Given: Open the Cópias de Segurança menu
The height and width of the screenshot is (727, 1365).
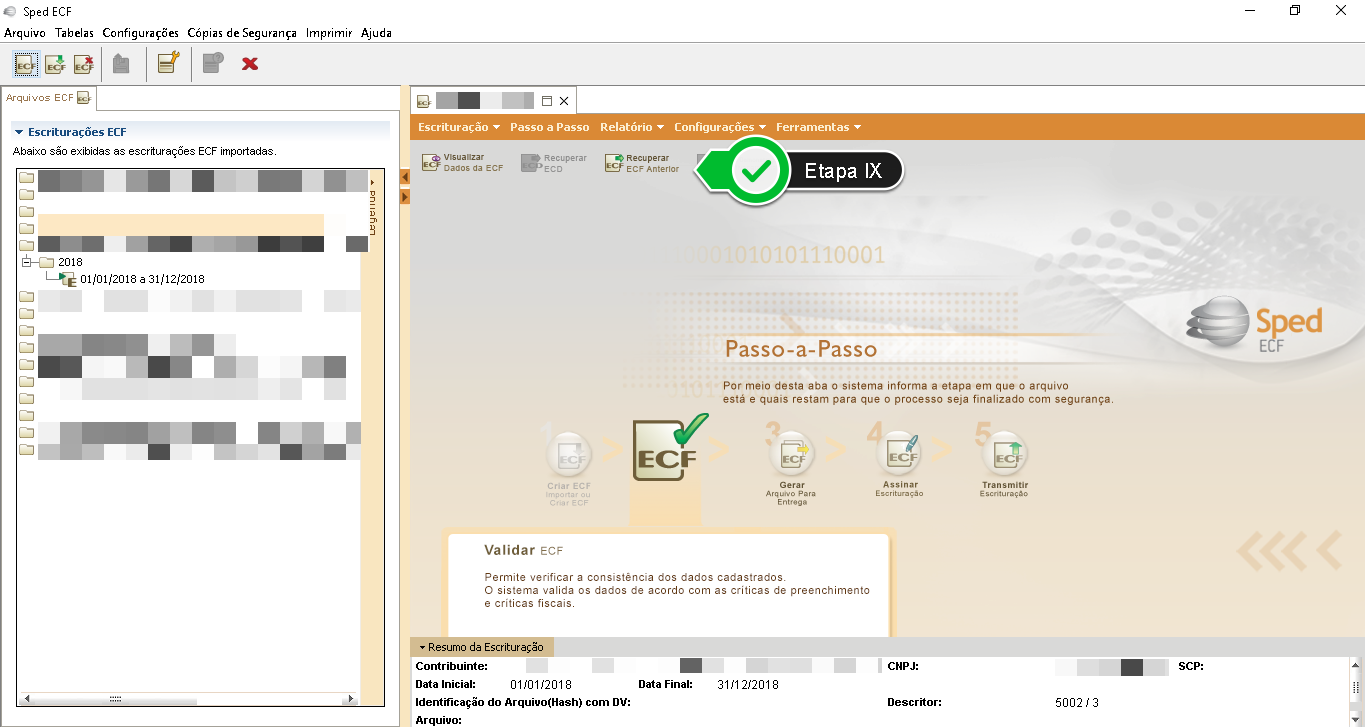Looking at the screenshot, I should (x=242, y=33).
